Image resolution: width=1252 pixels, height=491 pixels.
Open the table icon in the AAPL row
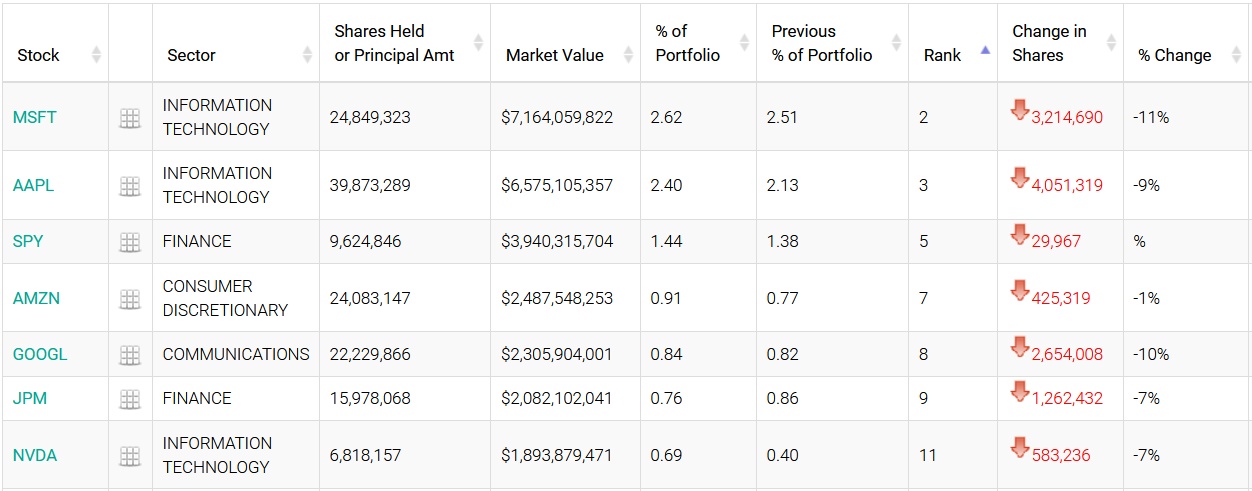pyautogui.click(x=130, y=186)
